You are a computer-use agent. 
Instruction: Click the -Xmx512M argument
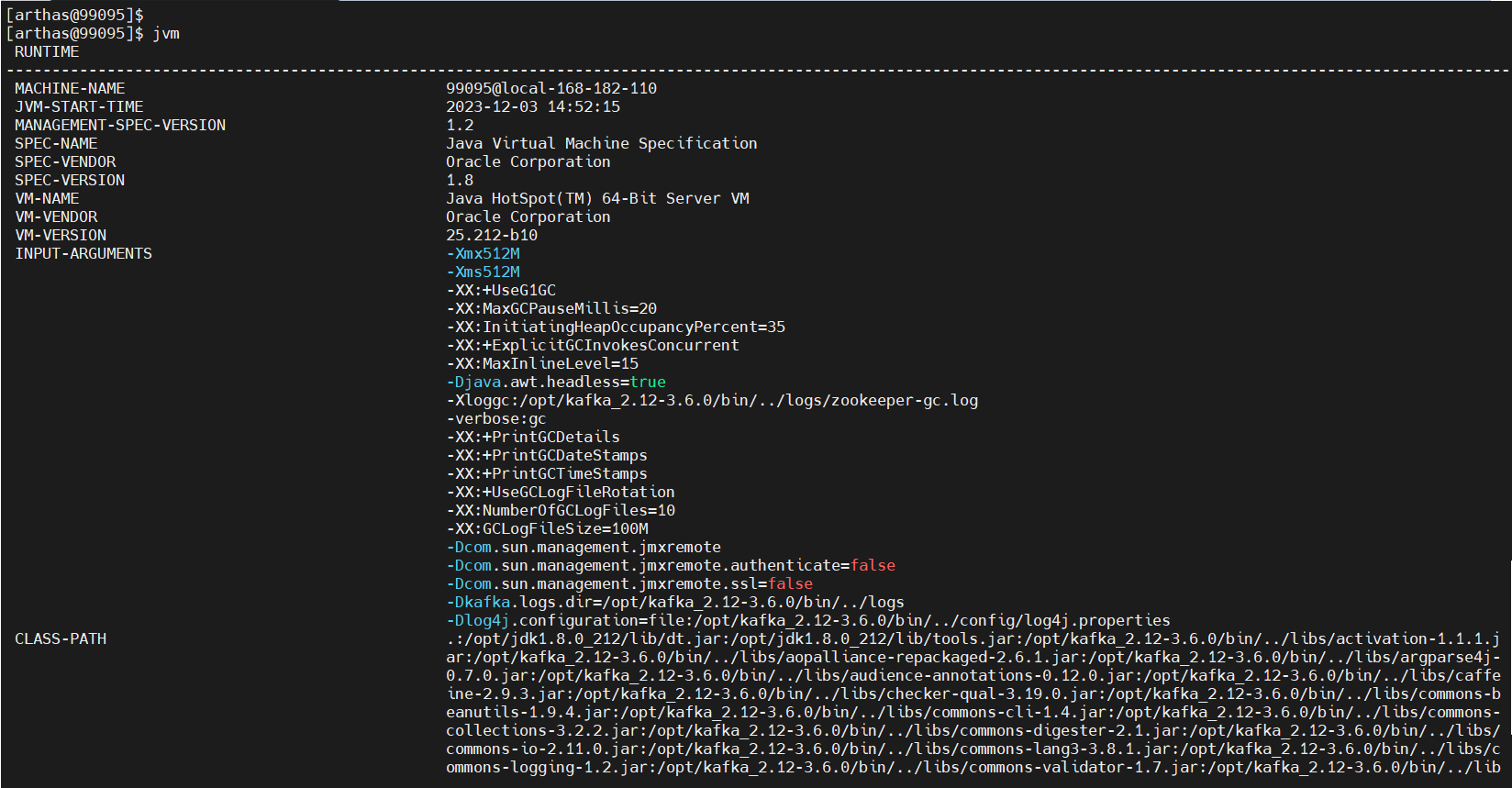[x=483, y=254]
